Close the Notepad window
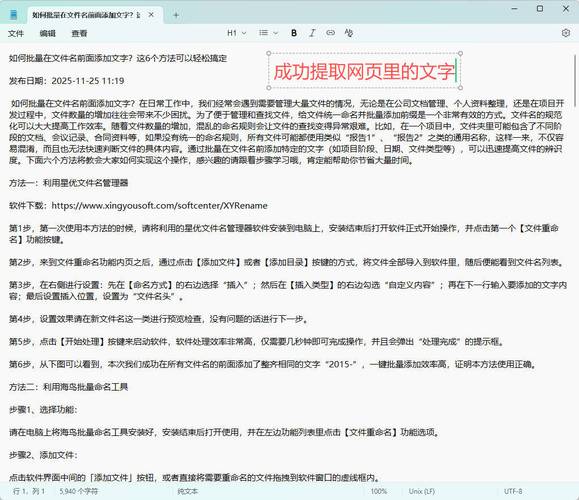579x500 pixels. point(566,8)
